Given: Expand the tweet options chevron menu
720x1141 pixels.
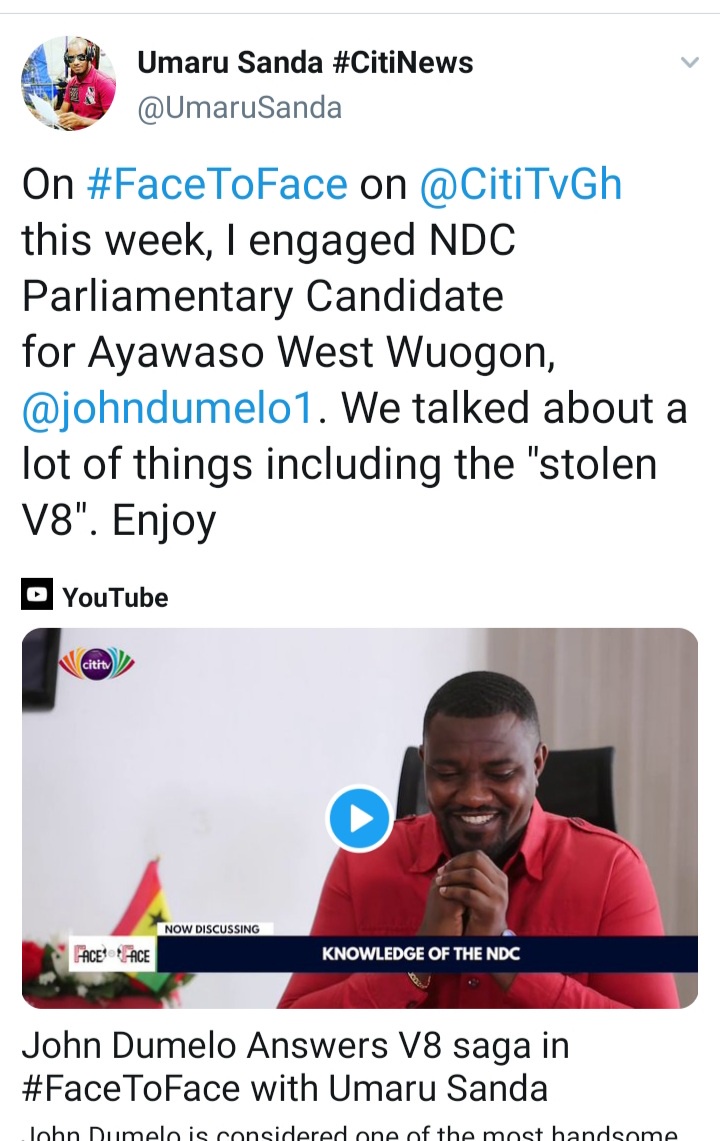Looking at the screenshot, I should tap(689, 63).
